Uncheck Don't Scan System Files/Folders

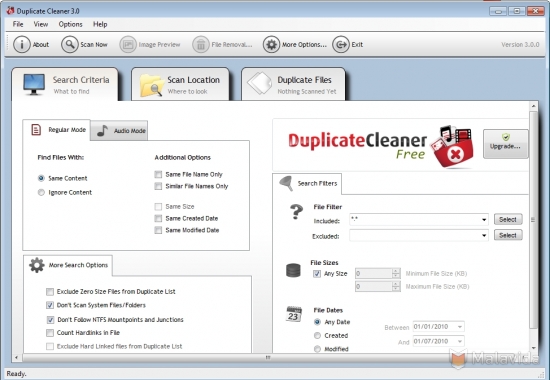(x=50, y=305)
